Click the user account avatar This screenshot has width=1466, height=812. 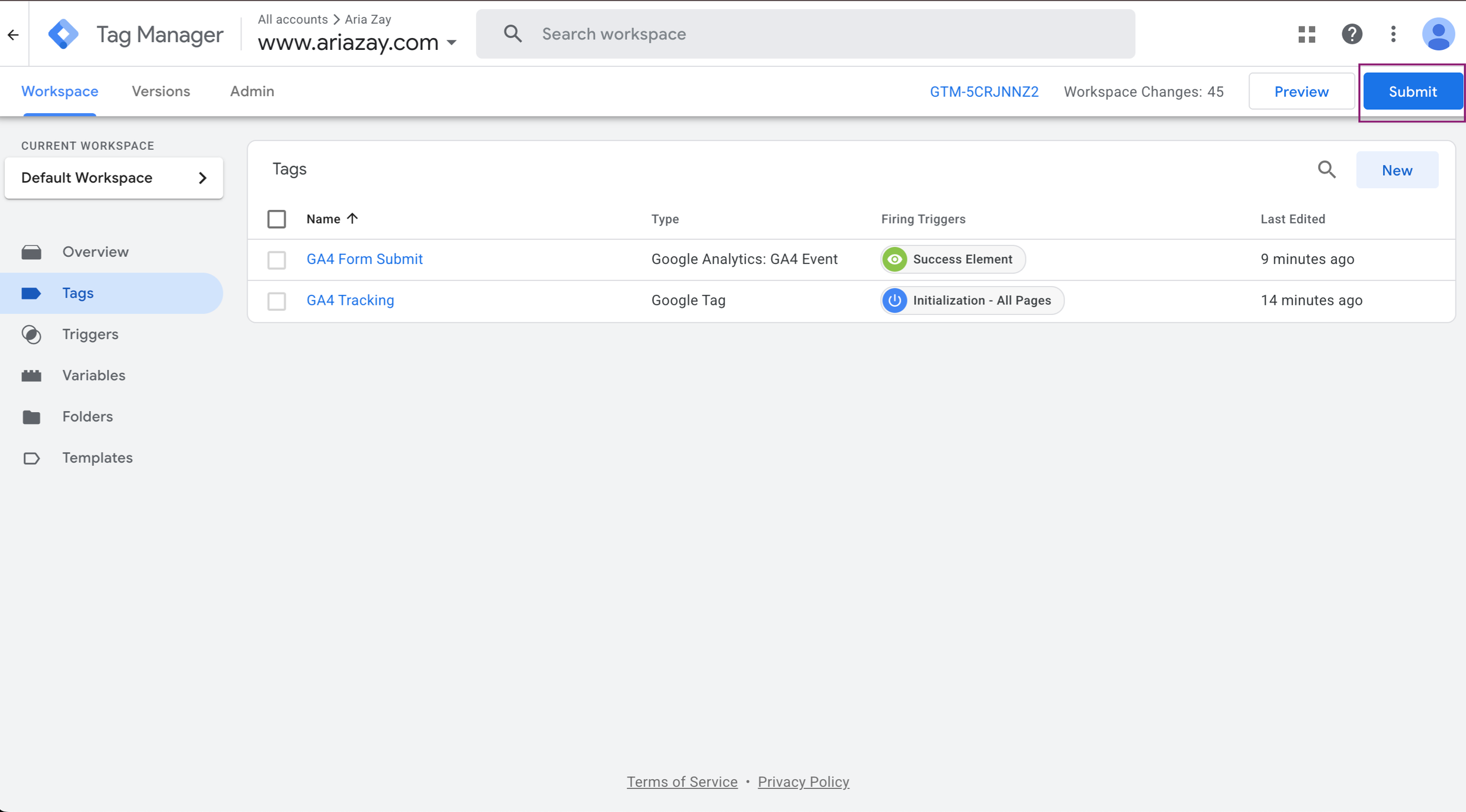[x=1438, y=34]
